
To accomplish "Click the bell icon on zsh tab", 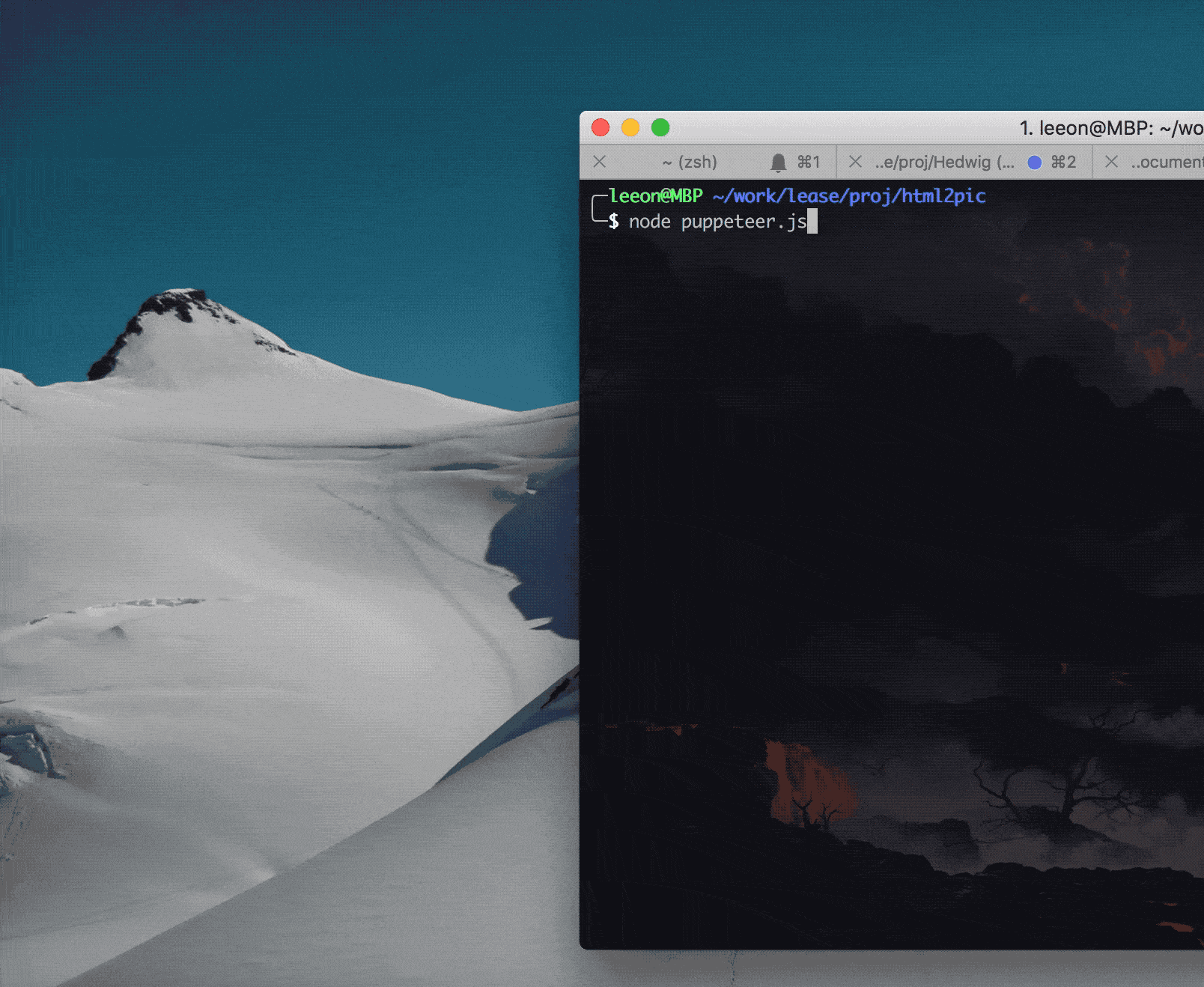I will pyautogui.click(x=779, y=163).
